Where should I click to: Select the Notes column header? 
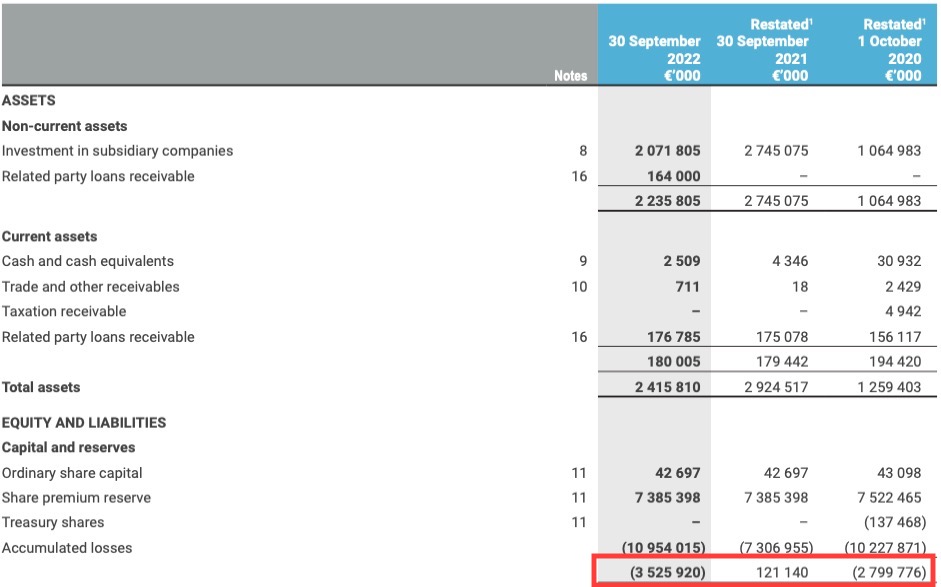[x=572, y=76]
